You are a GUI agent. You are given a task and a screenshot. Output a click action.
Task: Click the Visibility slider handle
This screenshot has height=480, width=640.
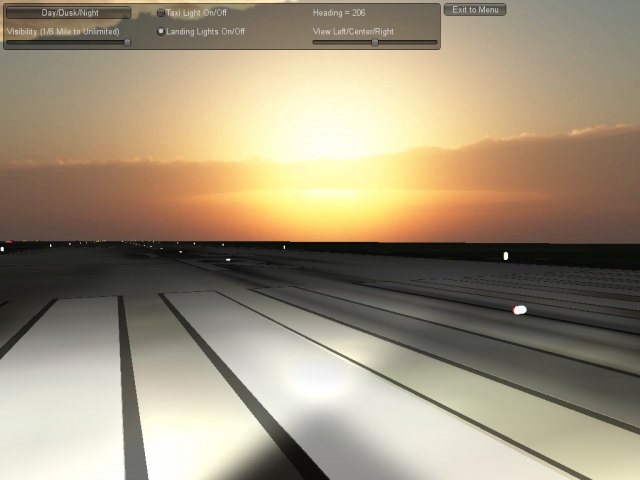(x=127, y=42)
